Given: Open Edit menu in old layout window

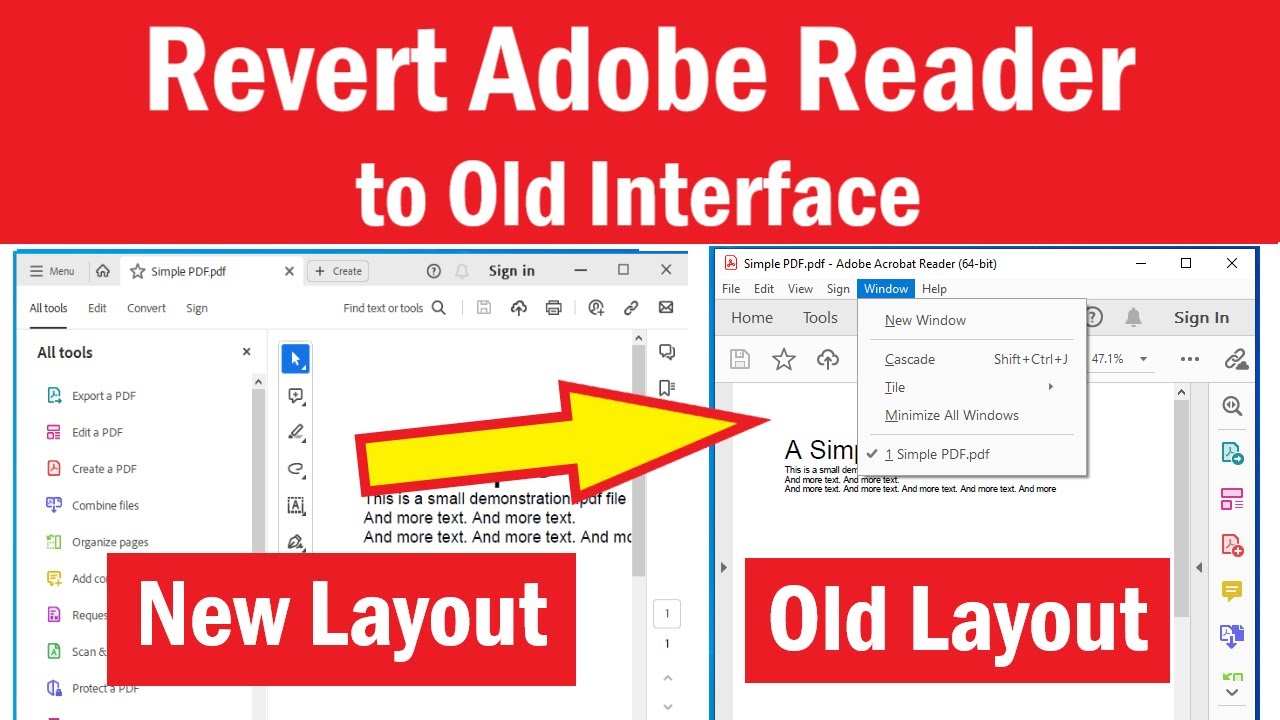Looking at the screenshot, I should pyautogui.click(x=764, y=289).
